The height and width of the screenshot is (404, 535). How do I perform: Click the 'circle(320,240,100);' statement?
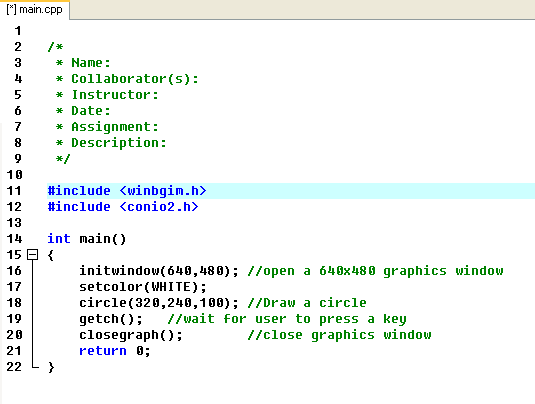click(159, 303)
